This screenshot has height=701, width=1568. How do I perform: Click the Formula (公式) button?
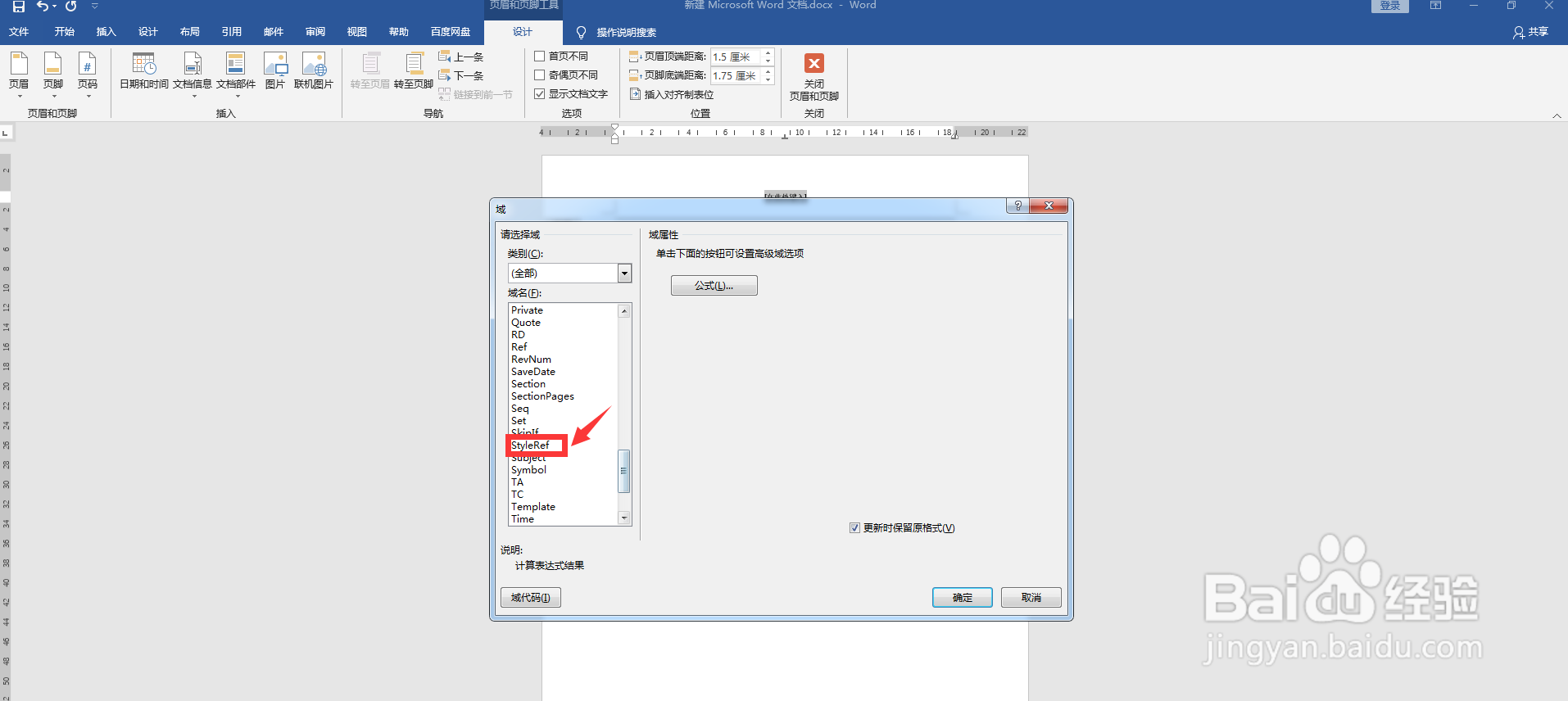coord(714,286)
